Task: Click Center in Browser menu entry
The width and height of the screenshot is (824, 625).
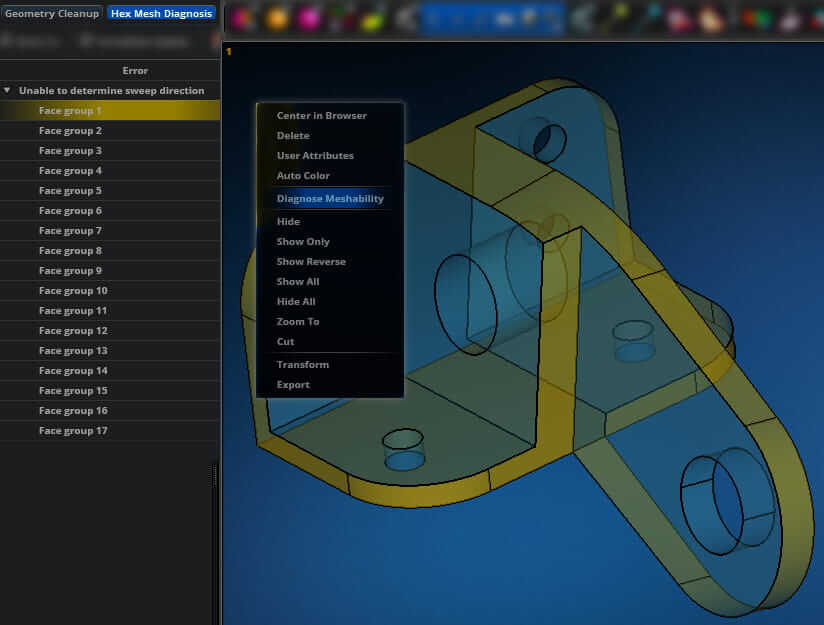Action: tap(321, 116)
